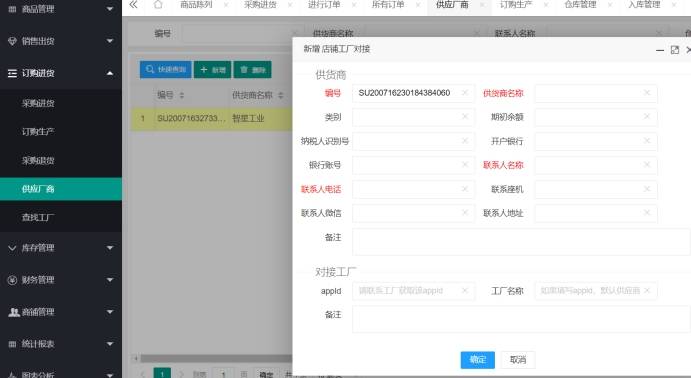This screenshot has width=691, height=378.
Task: Expand the 销售出货 sidebar menu
Action: [x=61, y=41]
